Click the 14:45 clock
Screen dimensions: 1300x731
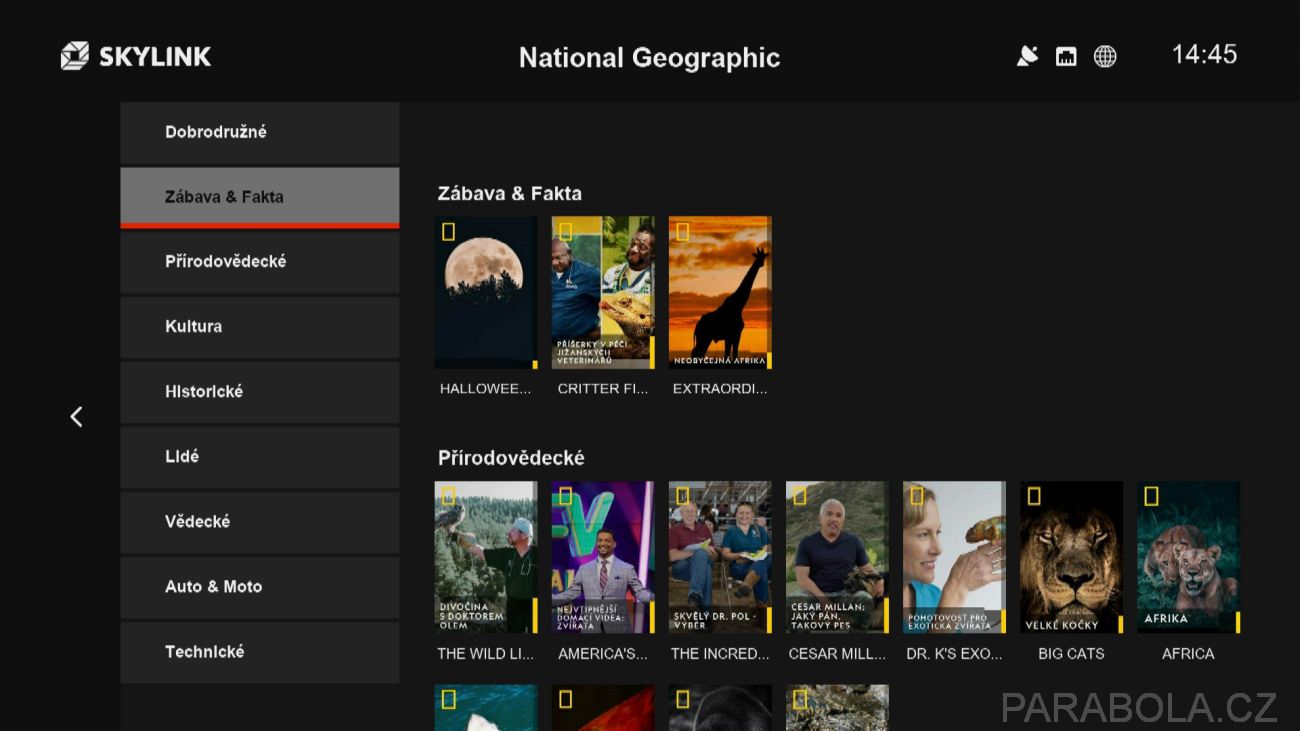click(x=1204, y=55)
